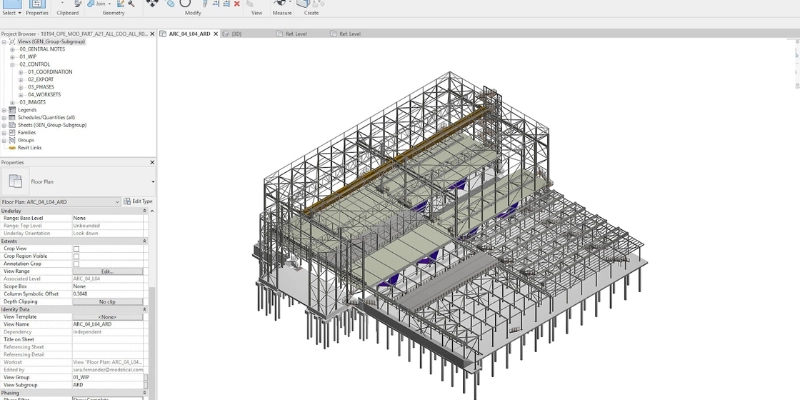Select Views (GEN_Group-Subgroup) tree item

click(x=52, y=42)
